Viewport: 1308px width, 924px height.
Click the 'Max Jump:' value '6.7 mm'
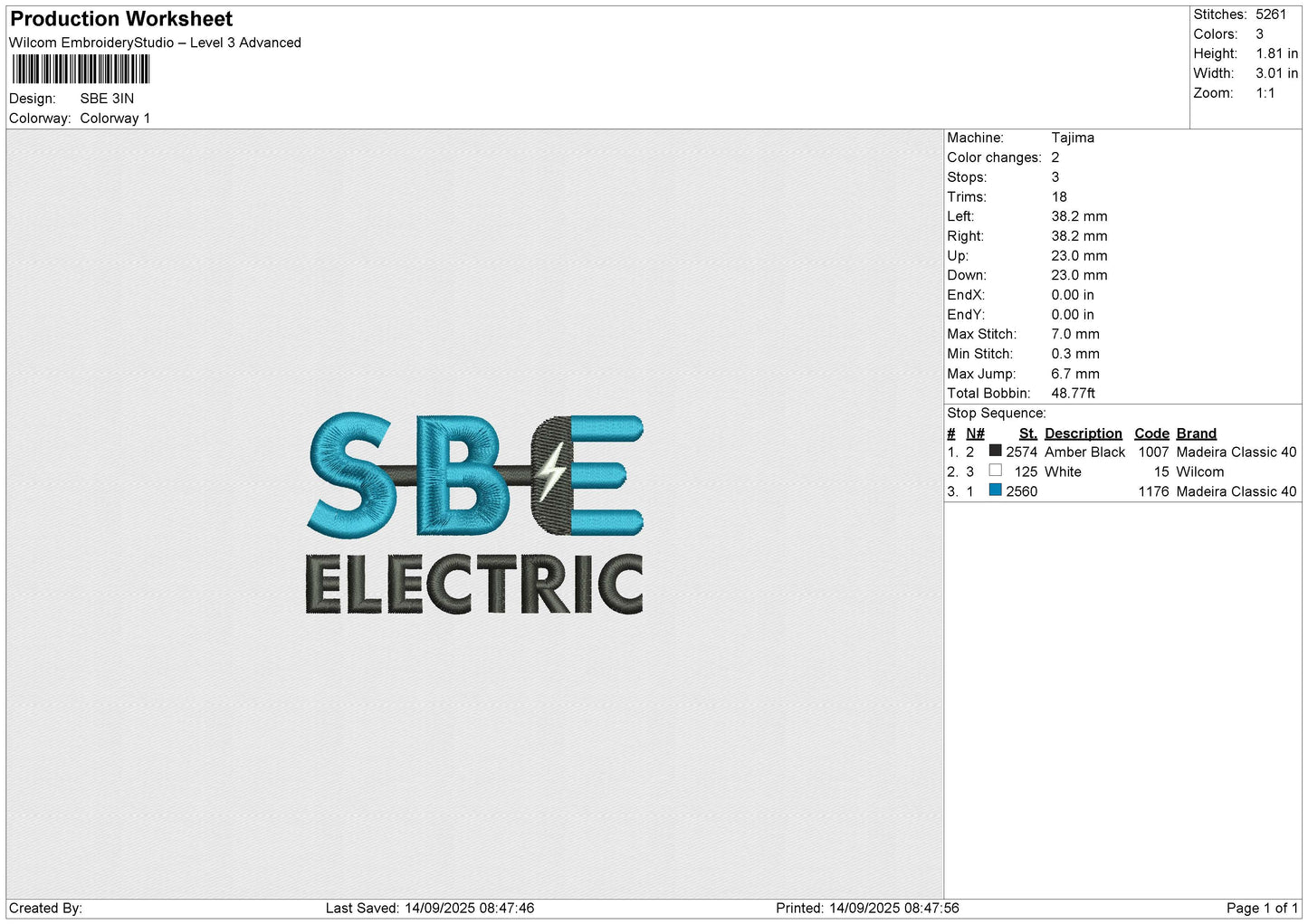click(1075, 374)
